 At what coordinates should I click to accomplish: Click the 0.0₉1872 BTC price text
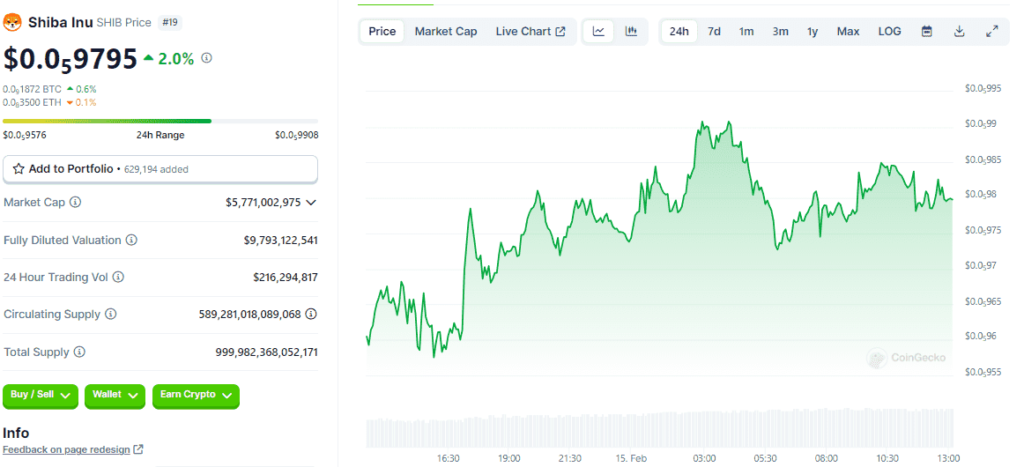tap(33, 89)
